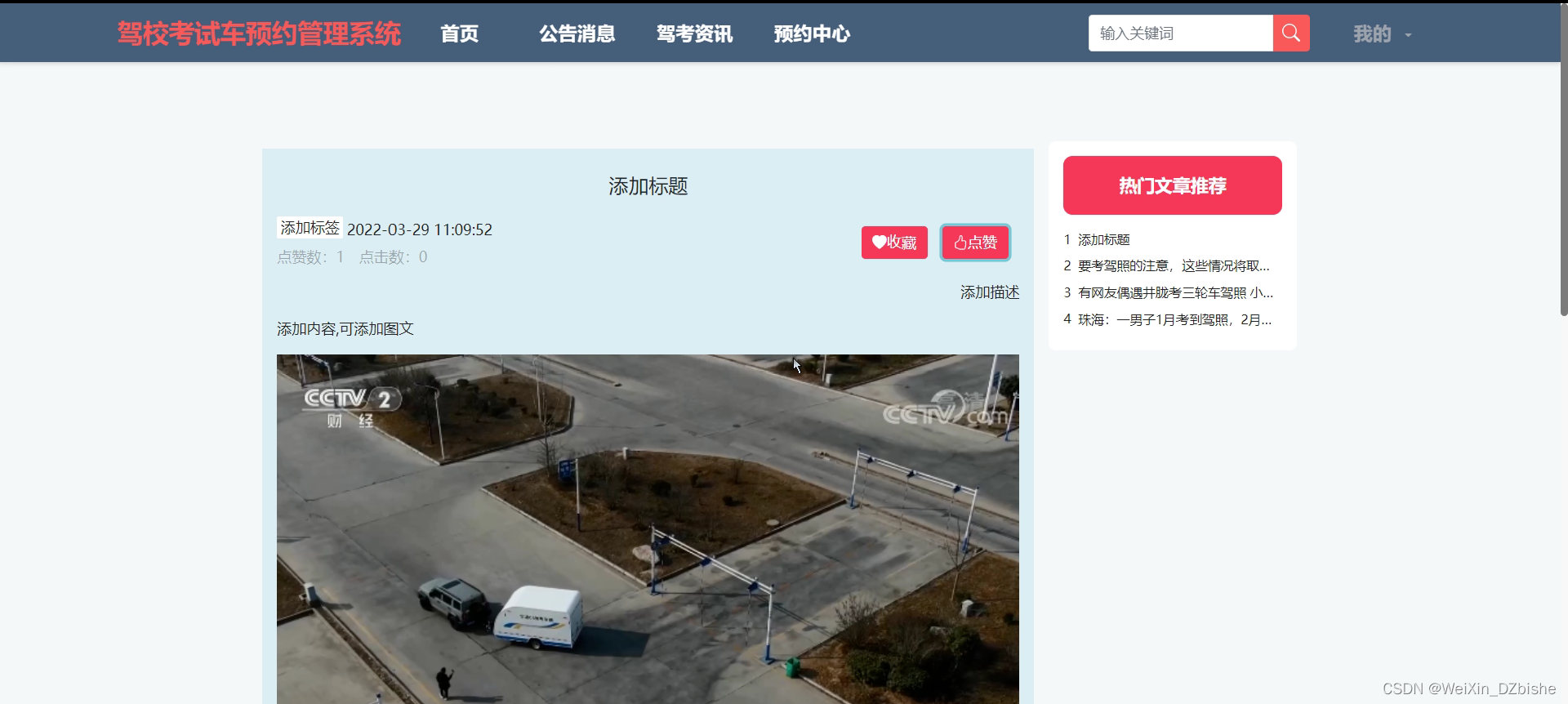Click the 添加内容,可添加图文 content text

pos(345,328)
